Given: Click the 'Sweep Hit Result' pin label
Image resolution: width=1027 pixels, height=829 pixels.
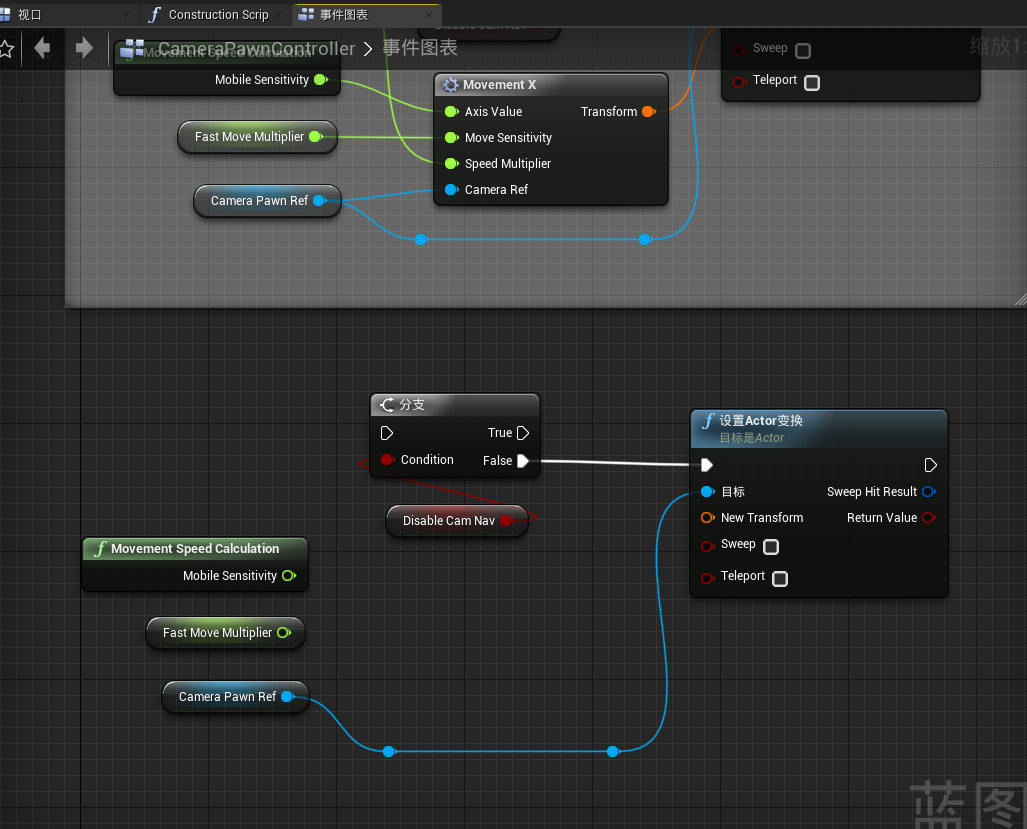Looking at the screenshot, I should coord(872,492).
